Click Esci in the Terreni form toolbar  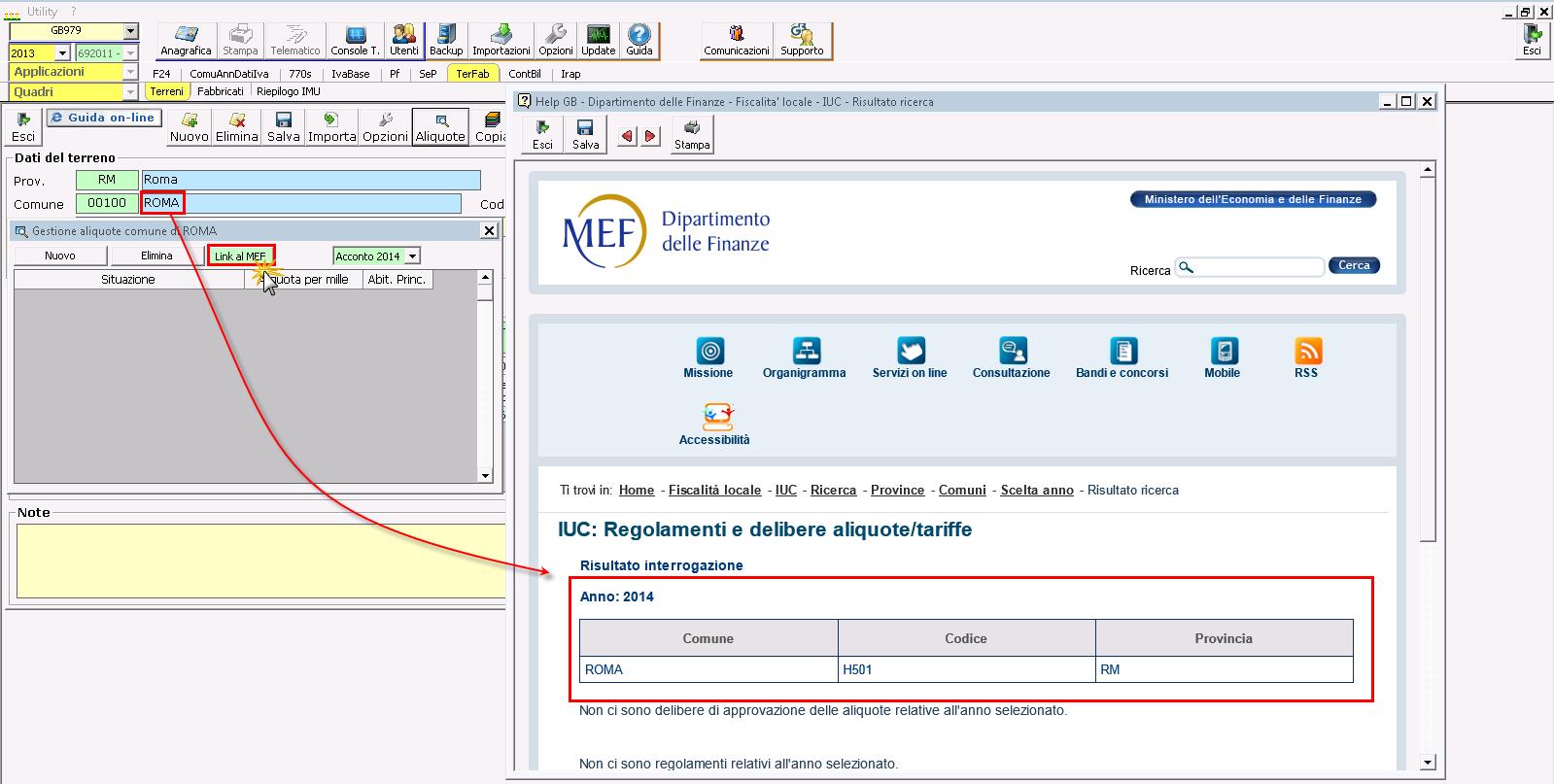(23, 127)
